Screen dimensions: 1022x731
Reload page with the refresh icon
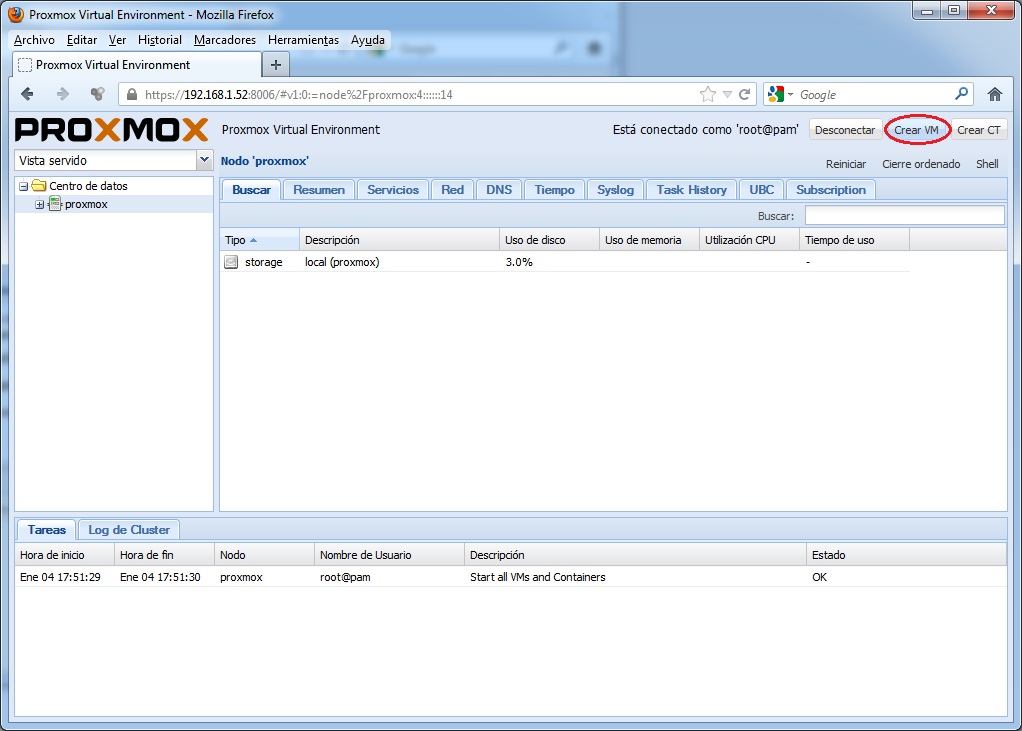(744, 94)
